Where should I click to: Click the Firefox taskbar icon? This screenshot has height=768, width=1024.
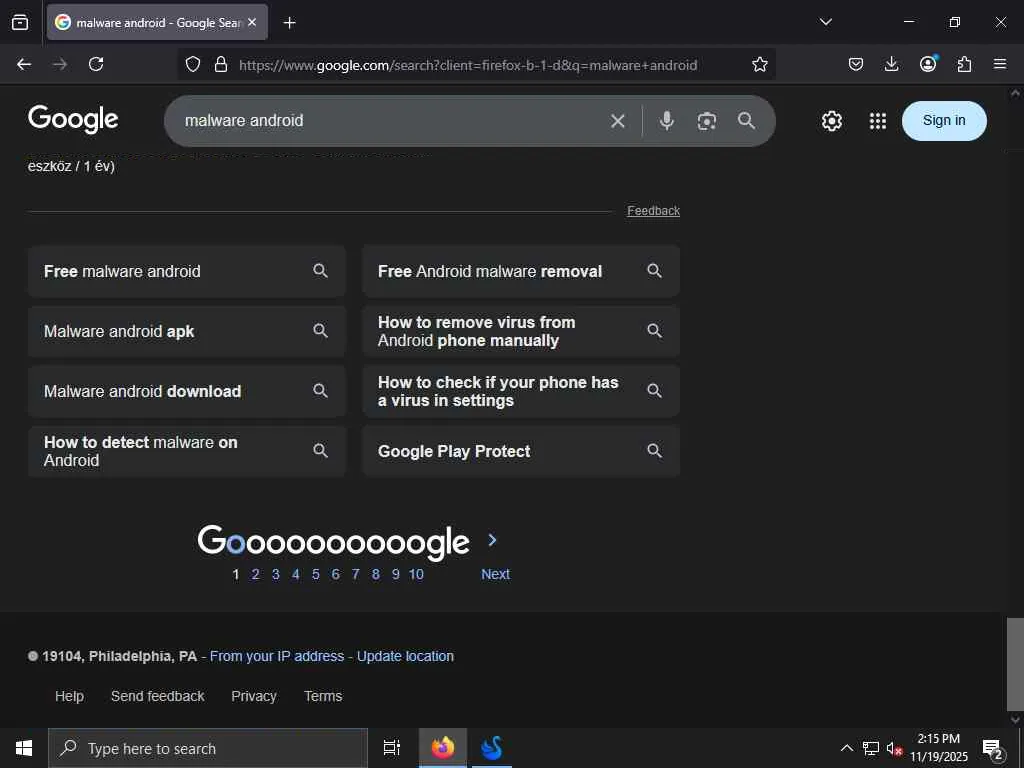pyautogui.click(x=442, y=748)
